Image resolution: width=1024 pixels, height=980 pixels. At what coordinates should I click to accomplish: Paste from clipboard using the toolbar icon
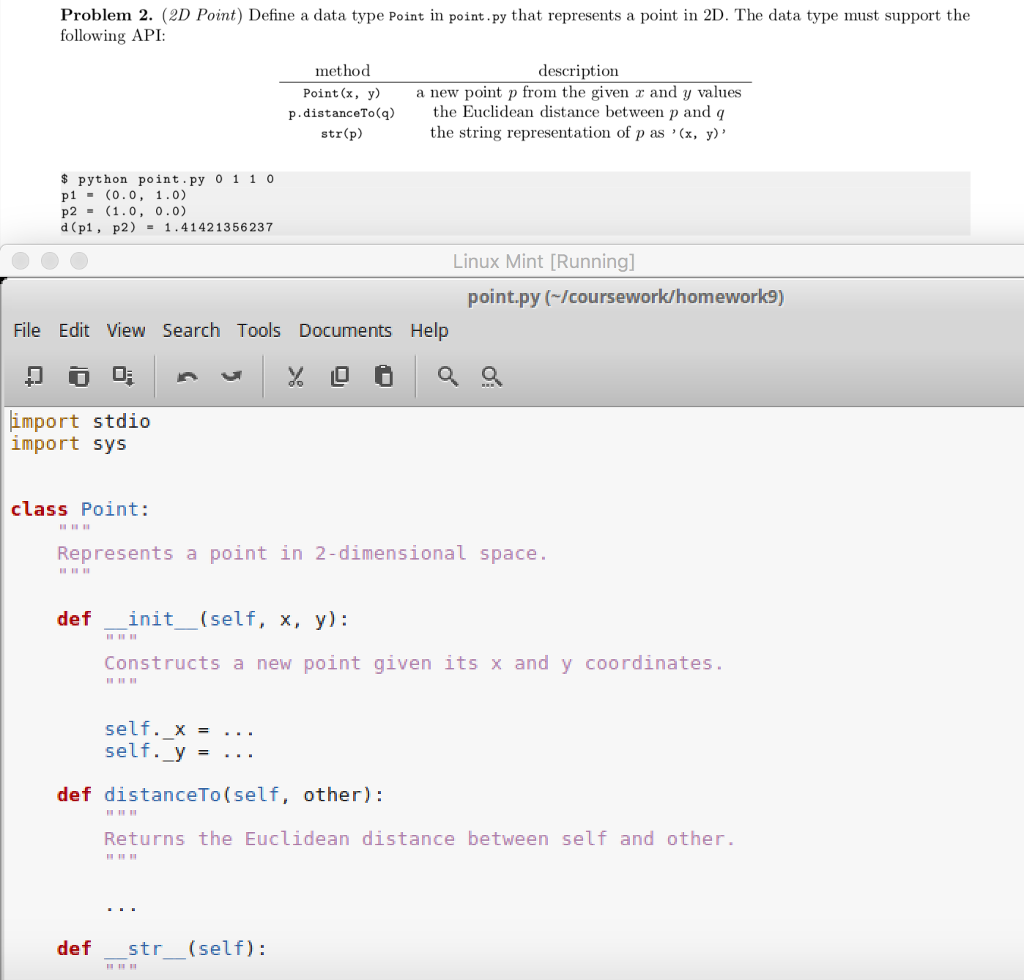click(x=384, y=375)
